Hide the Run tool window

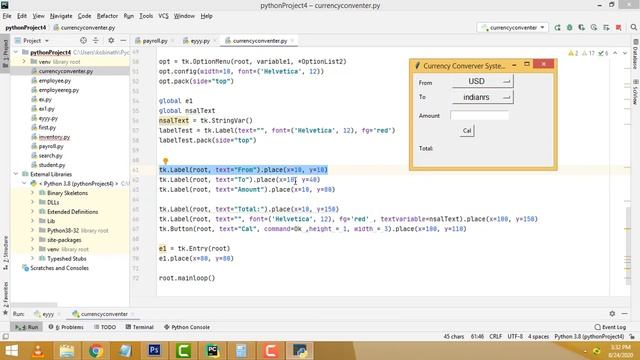coord(625,313)
